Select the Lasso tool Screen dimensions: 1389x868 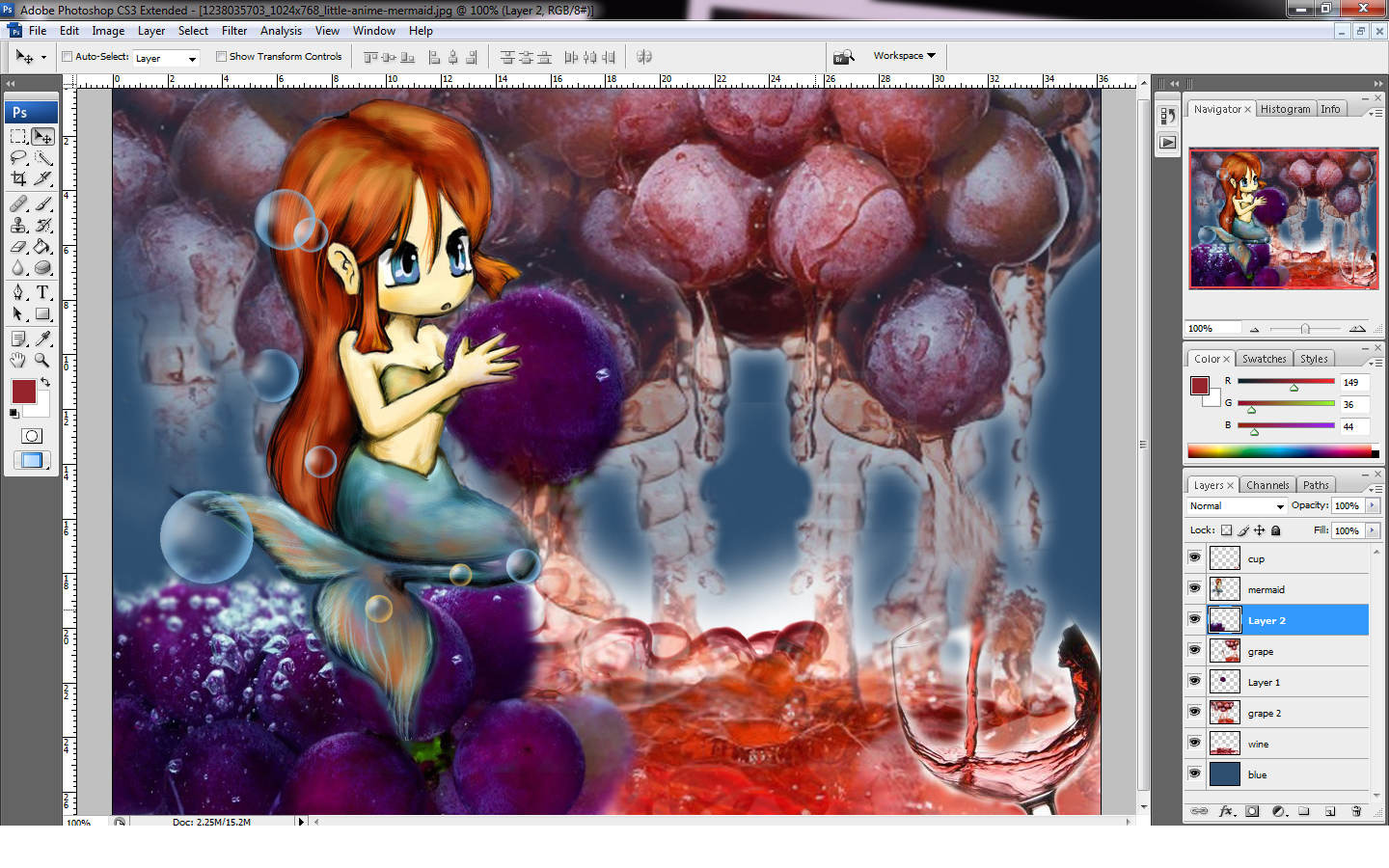[x=18, y=157]
